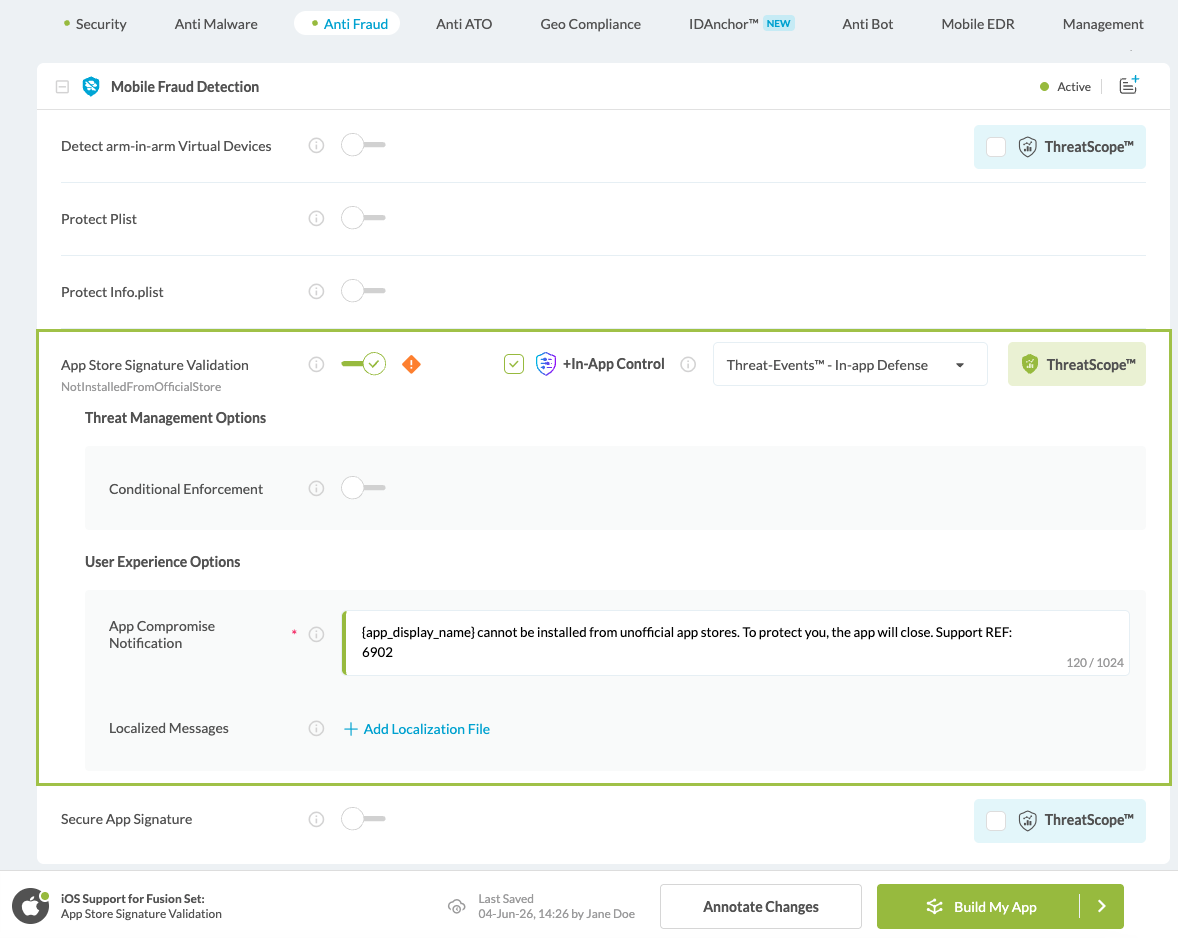1178x938 pixels.
Task: Click the orange warning diamond icon
Action: (x=411, y=364)
